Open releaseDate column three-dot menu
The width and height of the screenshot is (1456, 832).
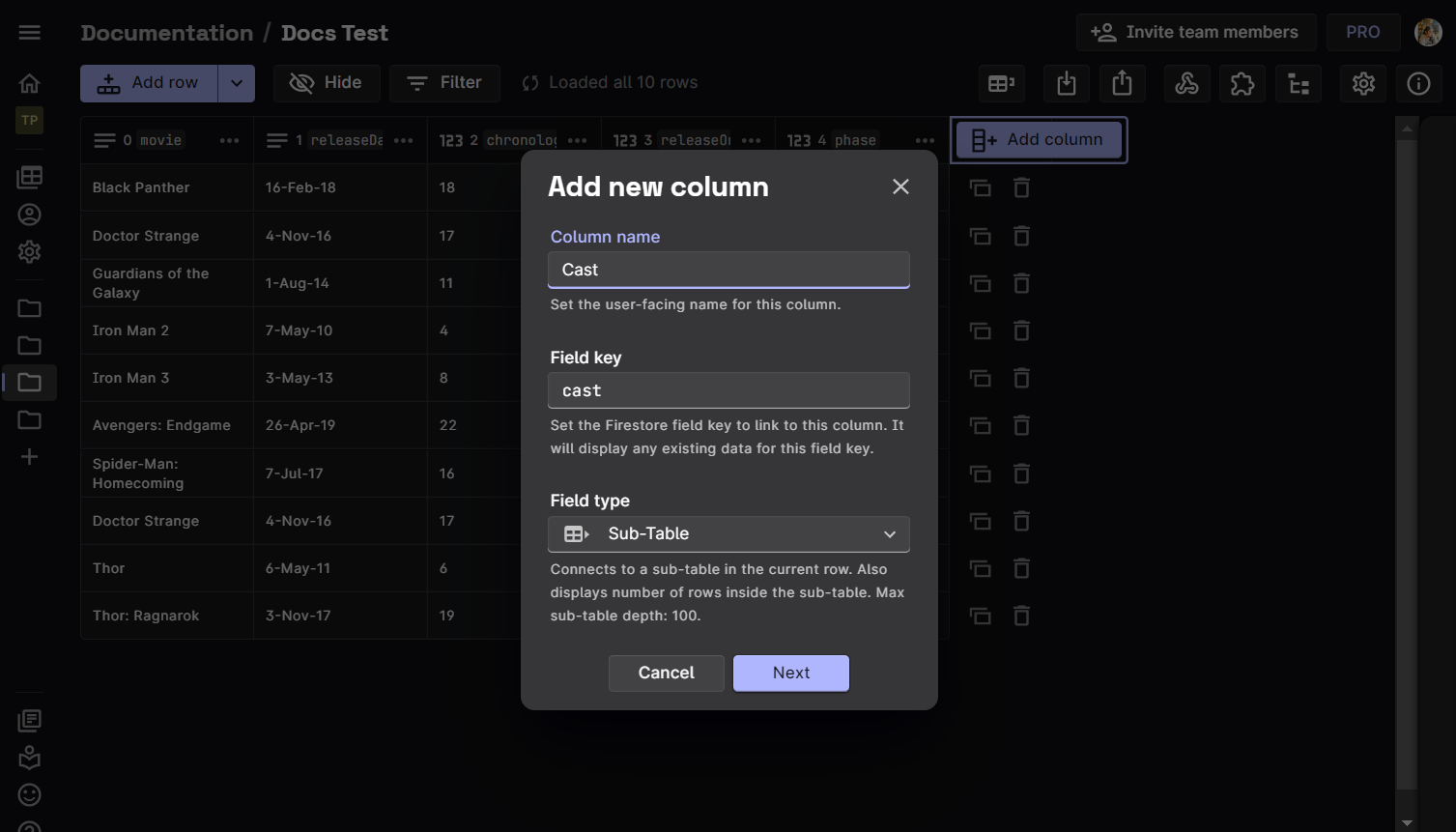pyautogui.click(x=404, y=140)
